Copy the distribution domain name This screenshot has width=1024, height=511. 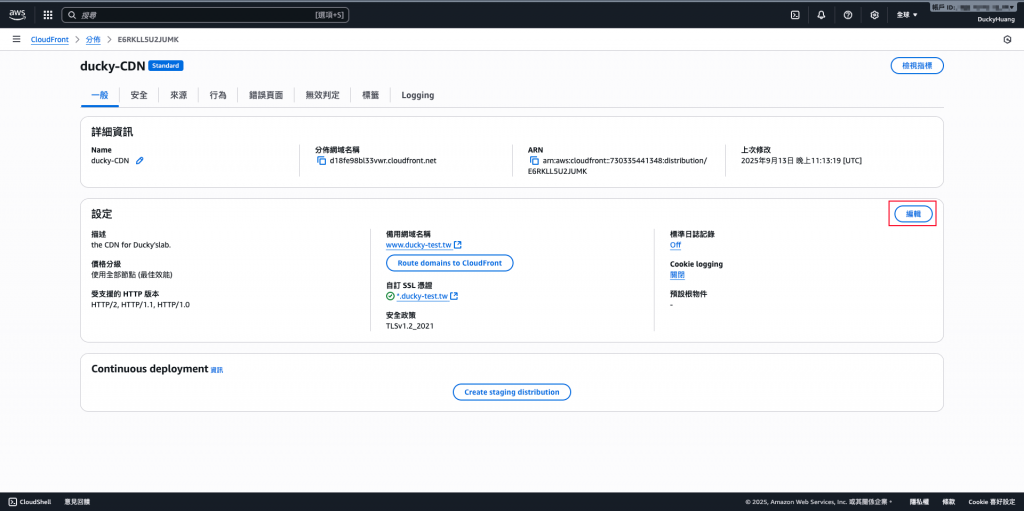tap(321, 160)
